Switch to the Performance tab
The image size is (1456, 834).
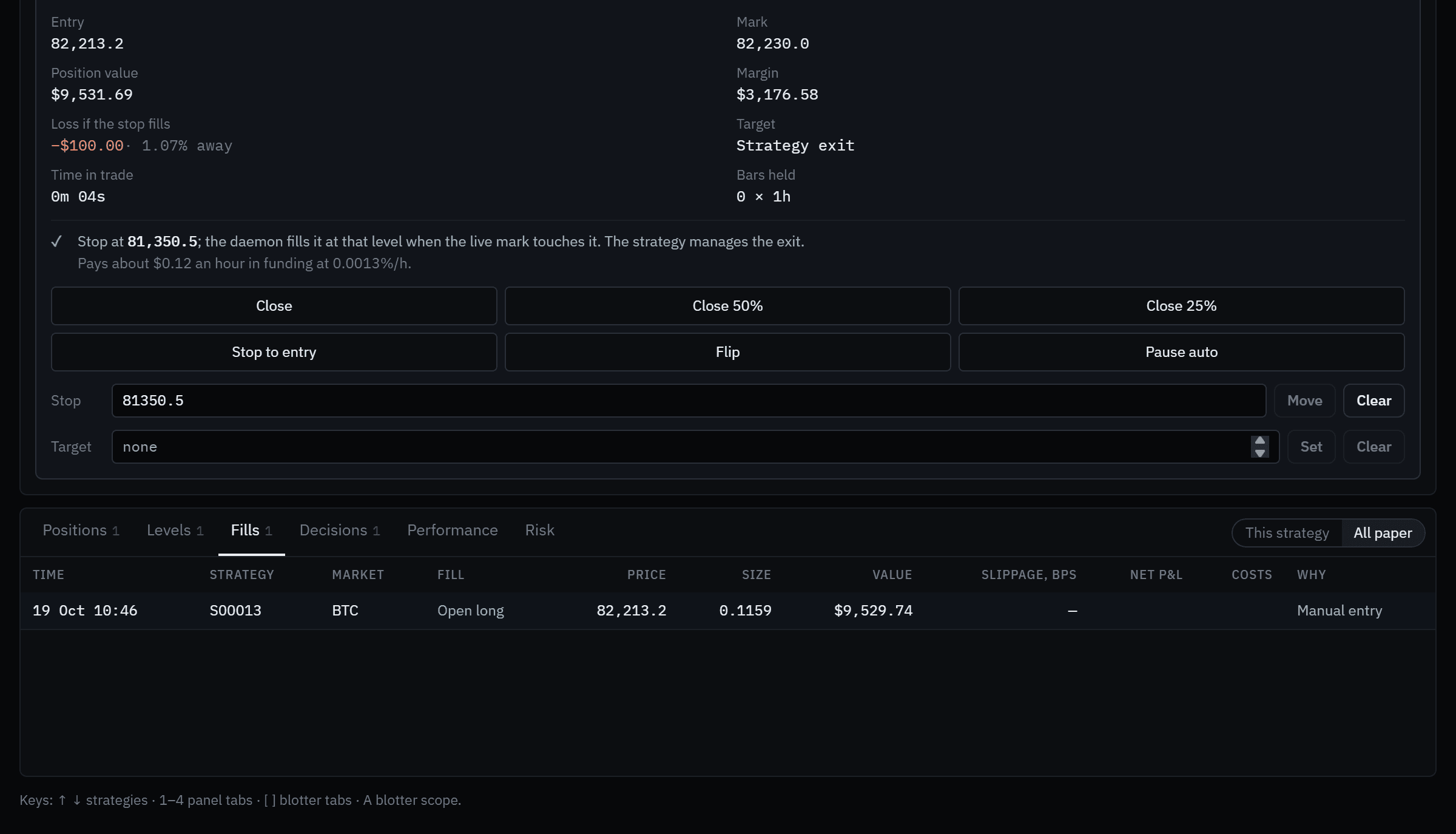click(x=452, y=531)
